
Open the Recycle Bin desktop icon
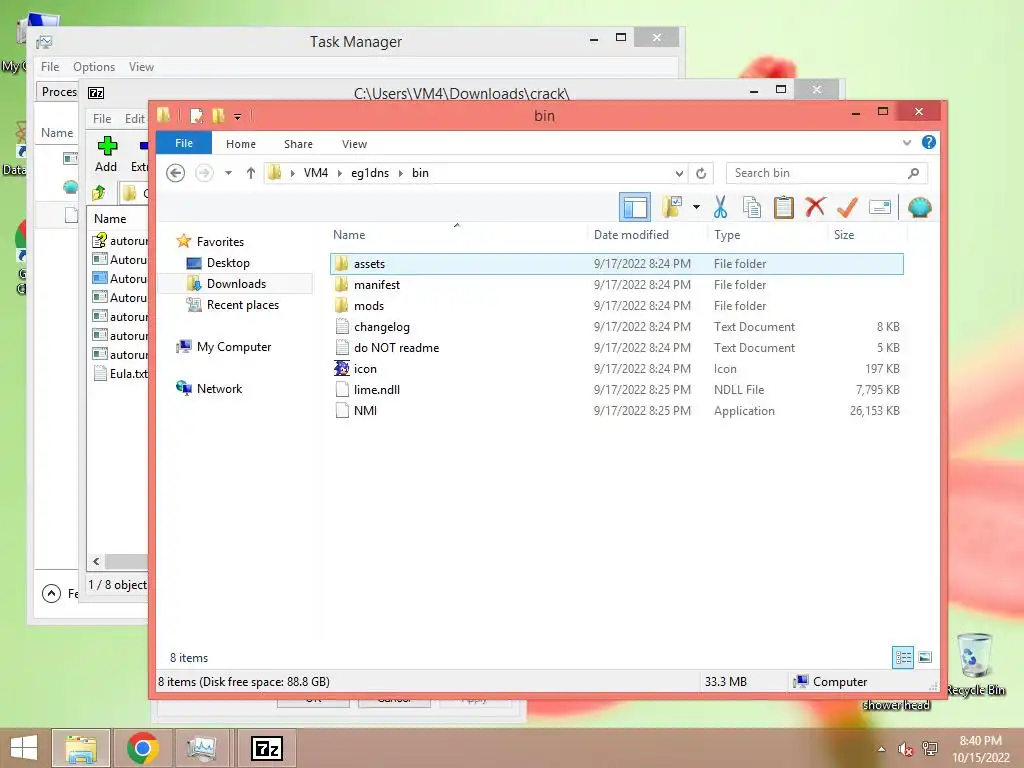point(975,664)
